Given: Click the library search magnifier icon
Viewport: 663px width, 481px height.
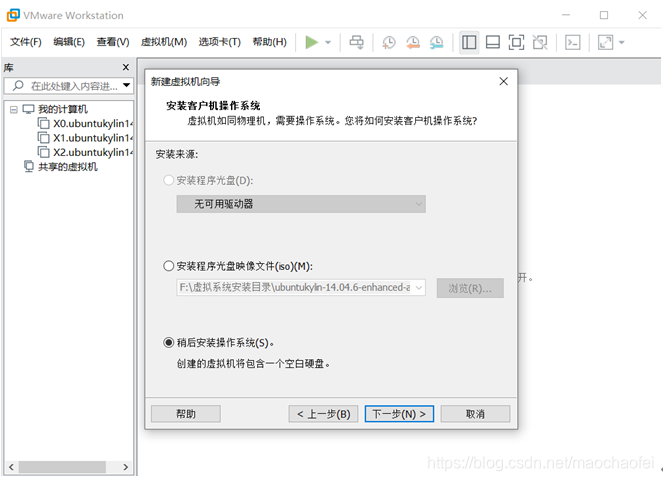Looking at the screenshot, I should (18, 86).
